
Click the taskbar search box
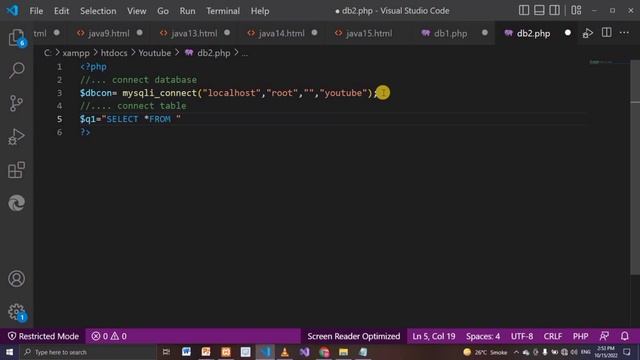[x=88, y=352]
